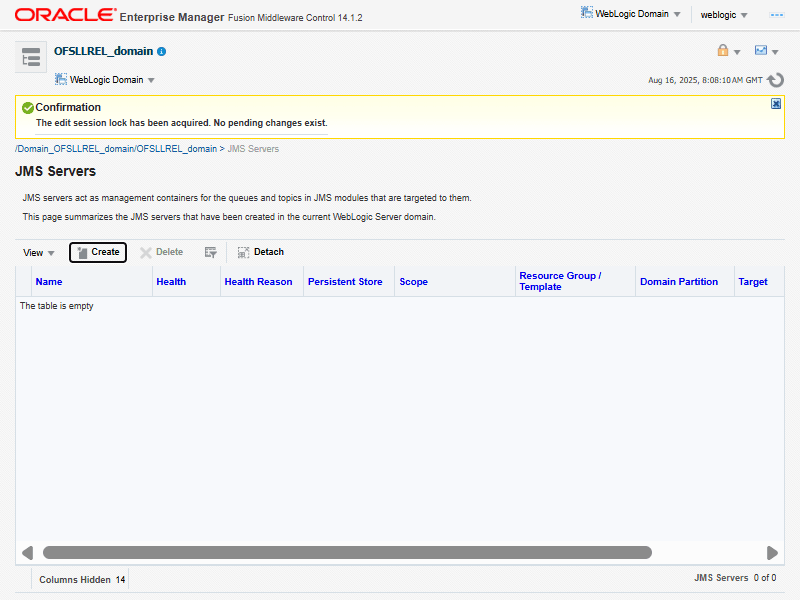This screenshot has width=800, height=600.
Task: Click the JMS Servers page heading
Action: (56, 171)
